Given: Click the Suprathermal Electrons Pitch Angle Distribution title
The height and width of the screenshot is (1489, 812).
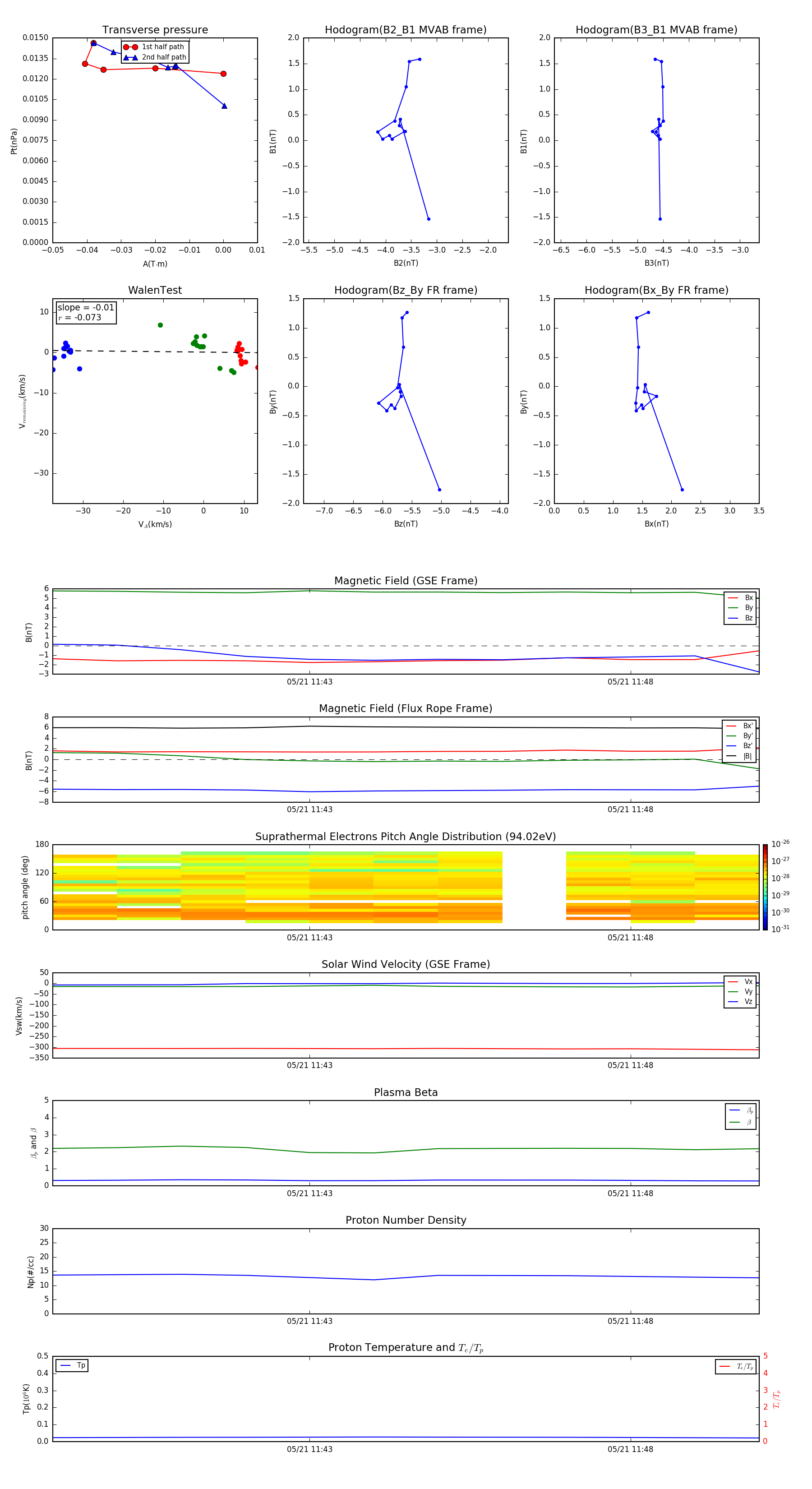Looking at the screenshot, I should [406, 837].
